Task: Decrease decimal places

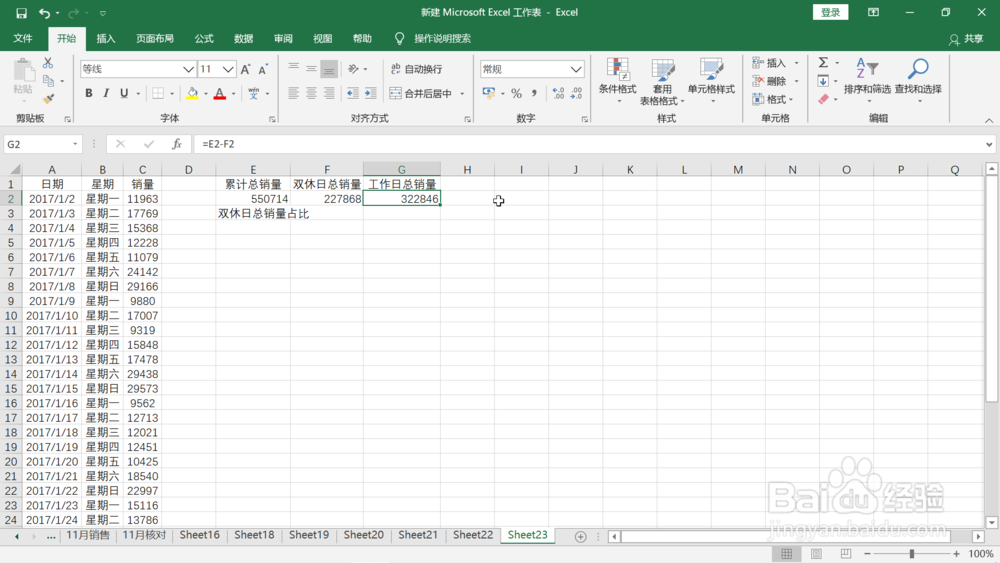Action: point(576,94)
